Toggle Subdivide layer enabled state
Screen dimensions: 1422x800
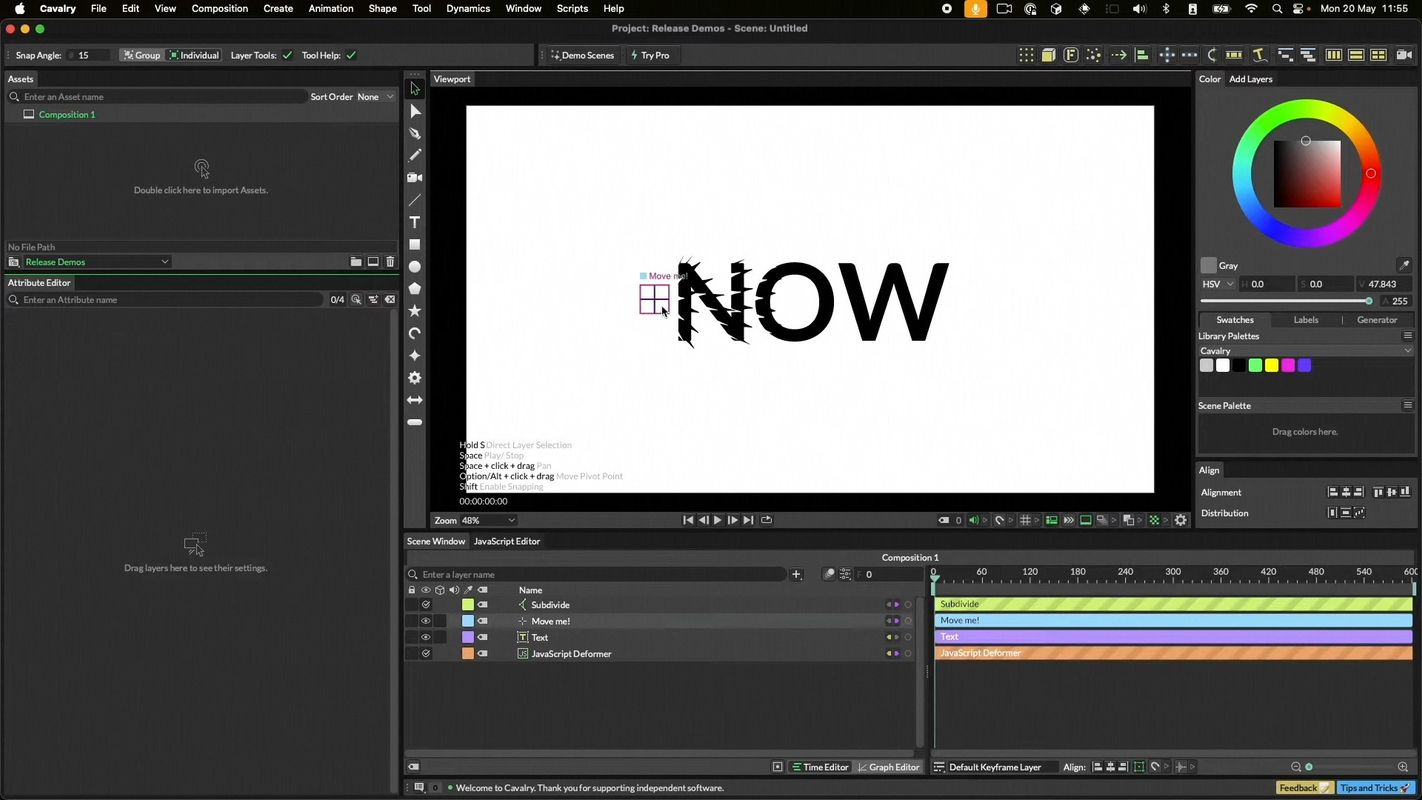pos(425,605)
